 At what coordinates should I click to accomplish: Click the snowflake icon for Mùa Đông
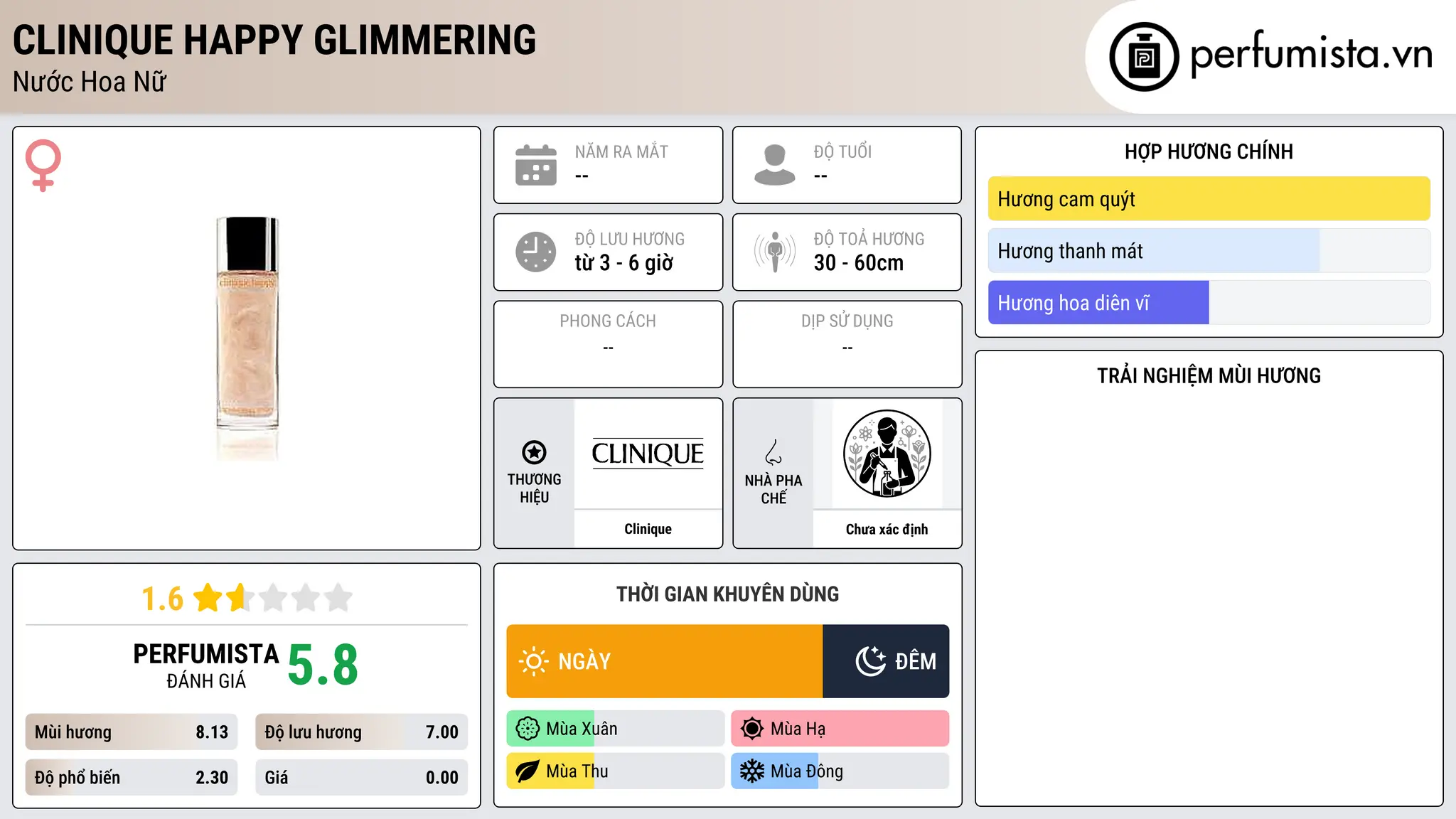[x=752, y=771]
